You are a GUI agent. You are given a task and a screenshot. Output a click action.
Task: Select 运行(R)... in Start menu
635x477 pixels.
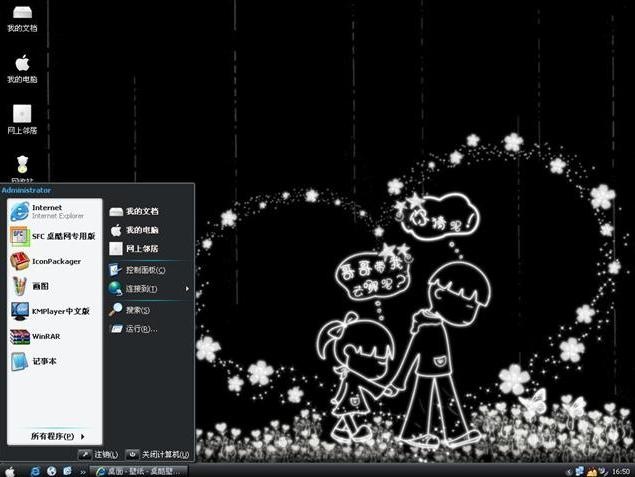(x=142, y=328)
